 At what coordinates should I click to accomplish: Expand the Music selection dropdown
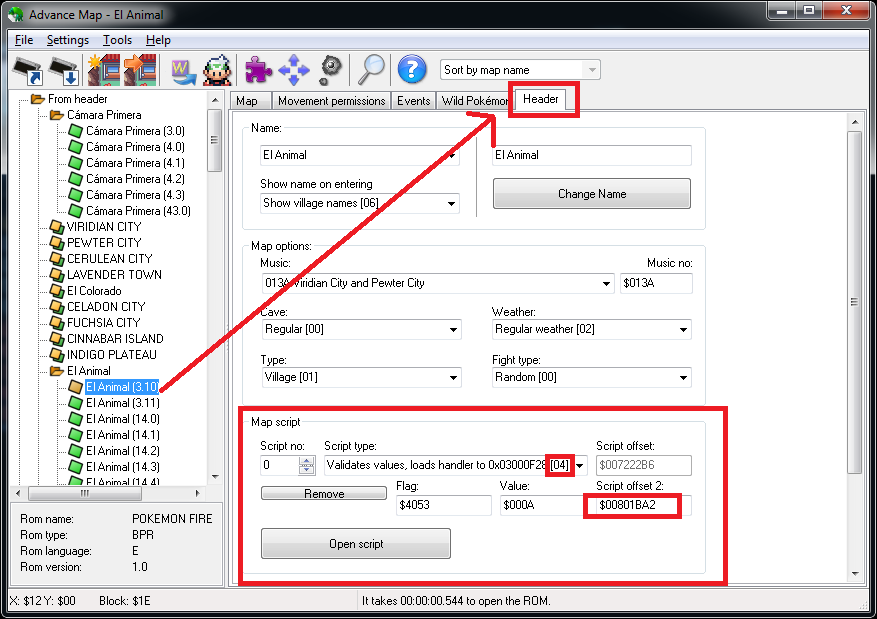click(x=607, y=284)
